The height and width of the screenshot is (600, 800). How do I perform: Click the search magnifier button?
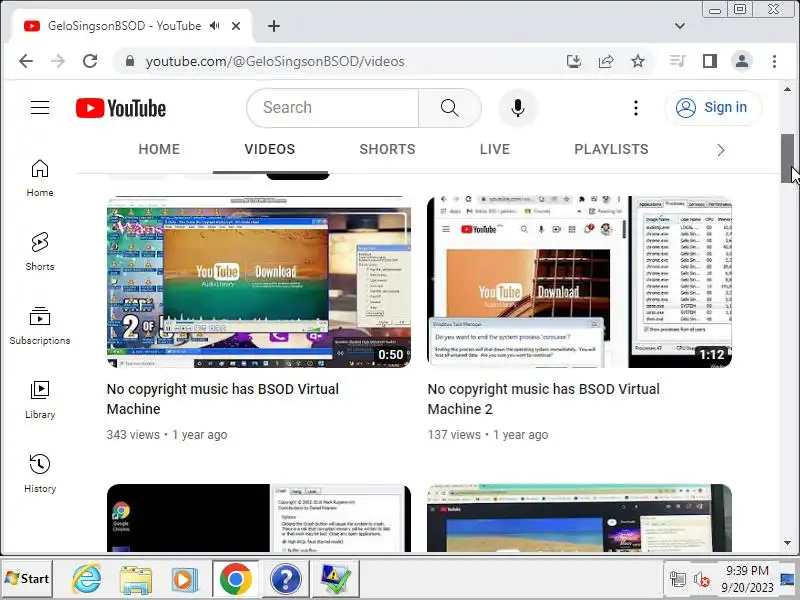point(449,108)
